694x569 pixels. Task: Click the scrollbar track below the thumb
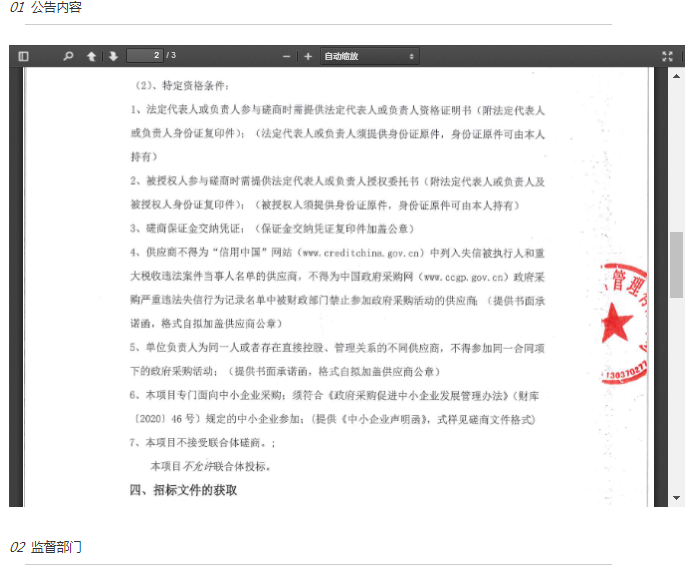(x=677, y=400)
